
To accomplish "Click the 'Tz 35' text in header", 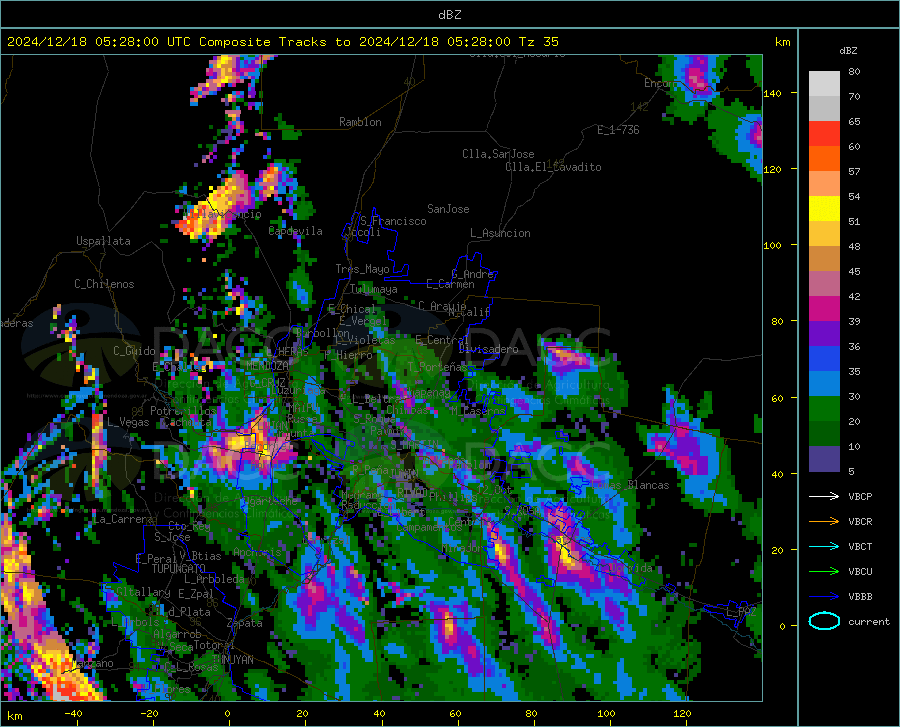I will [x=538, y=42].
